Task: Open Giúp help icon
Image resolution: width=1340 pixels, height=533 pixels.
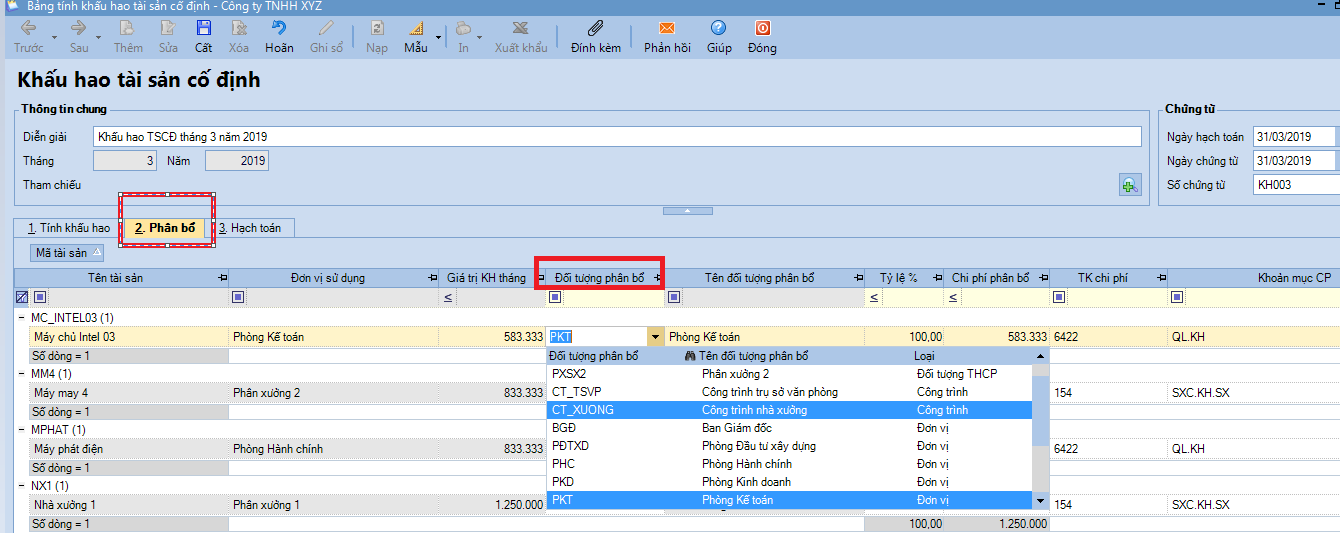Action: (718, 28)
